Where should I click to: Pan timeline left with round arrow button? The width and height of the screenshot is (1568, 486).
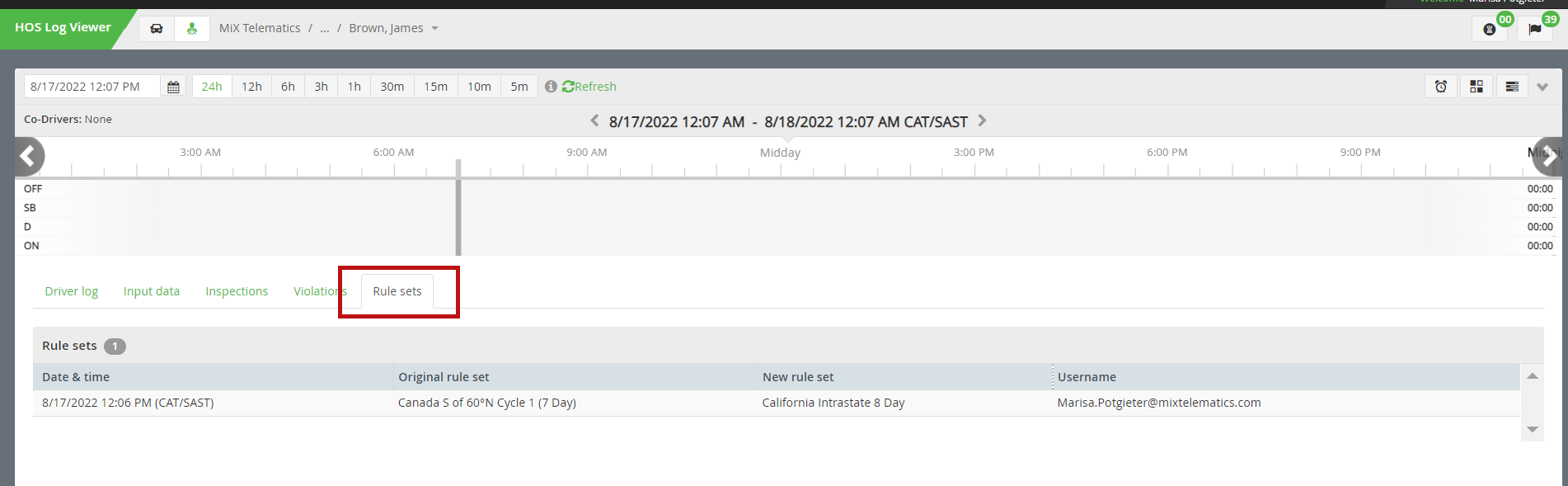coord(29,156)
